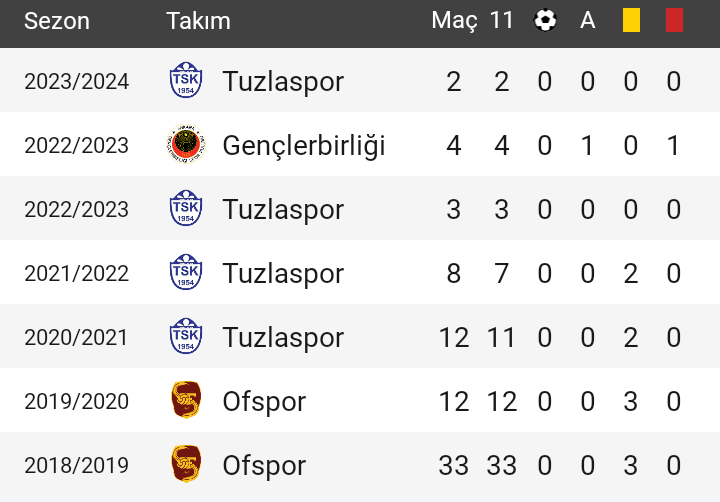Click the yellow card header icon
The image size is (720, 502).
click(x=631, y=21)
